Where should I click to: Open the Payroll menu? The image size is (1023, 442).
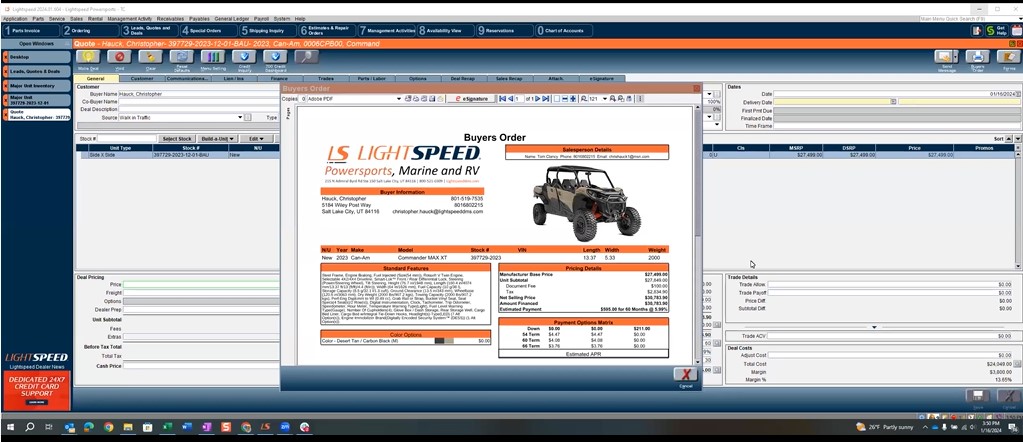pyautogui.click(x=262, y=19)
